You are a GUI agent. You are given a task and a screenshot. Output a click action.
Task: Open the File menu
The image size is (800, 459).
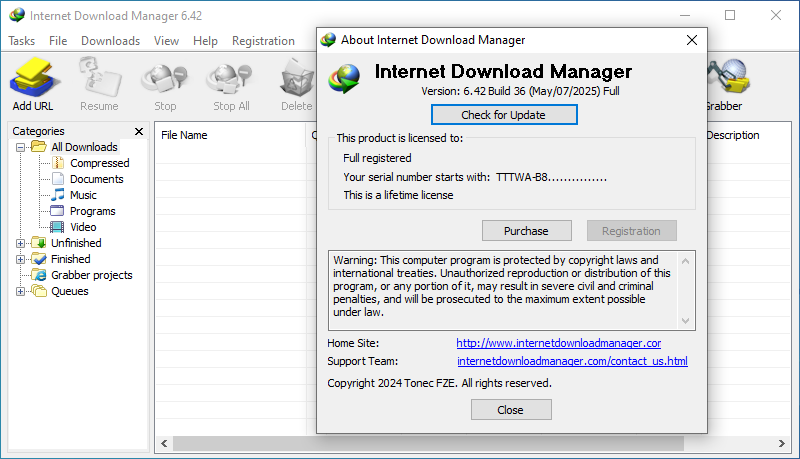(x=58, y=41)
